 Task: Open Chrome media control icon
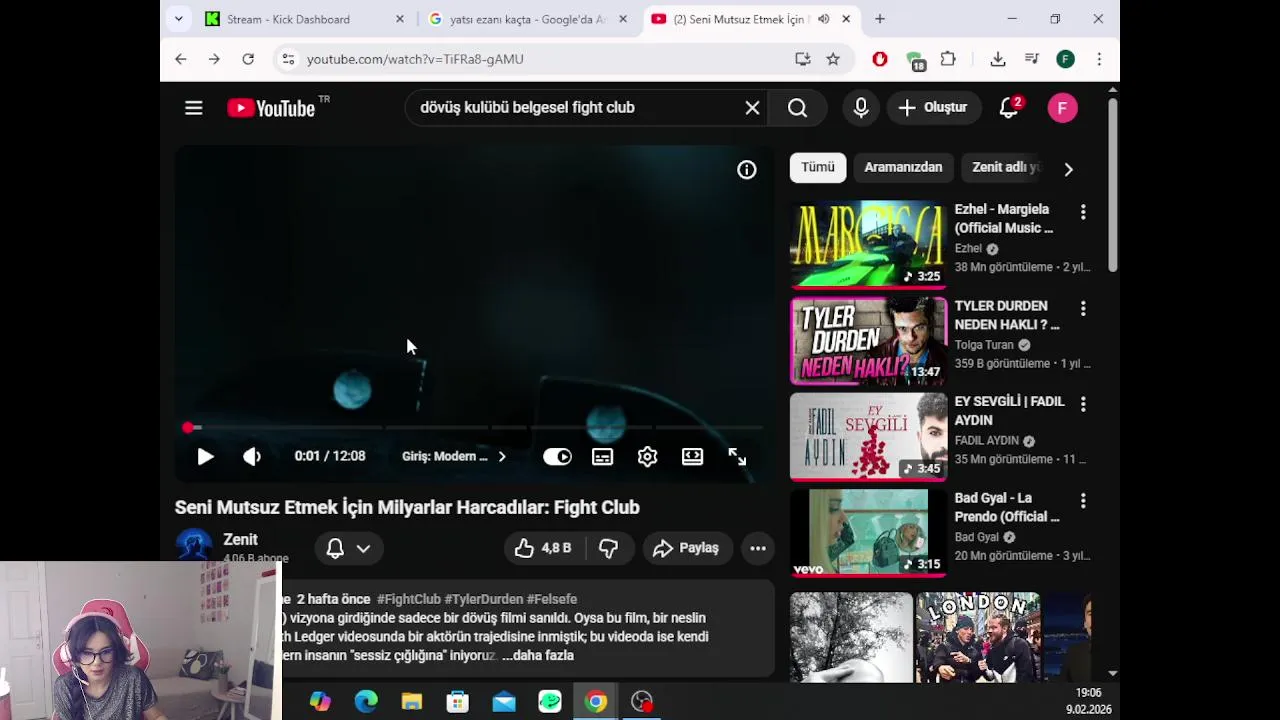[x=1031, y=59]
